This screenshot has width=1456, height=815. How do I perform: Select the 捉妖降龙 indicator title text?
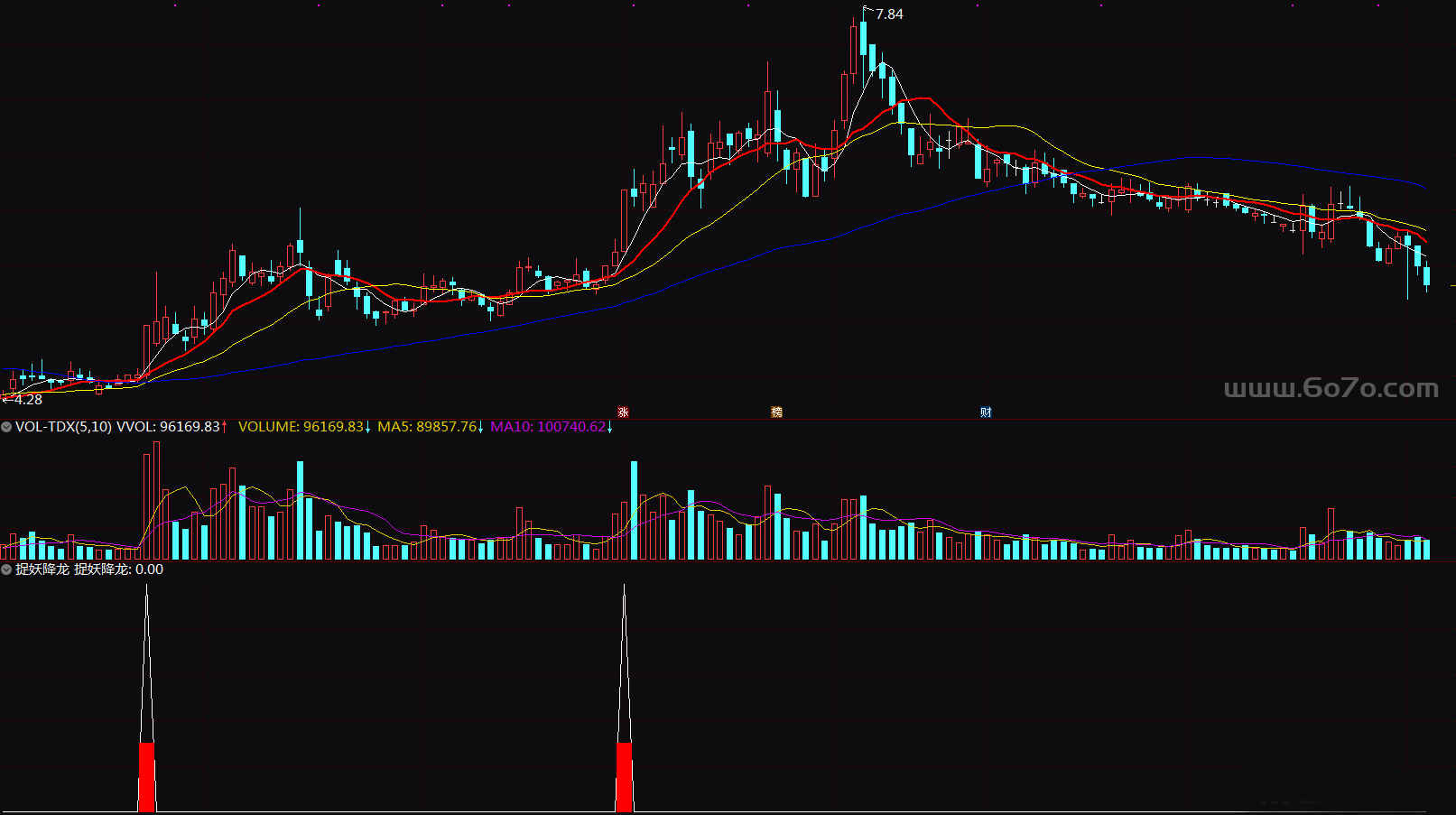(x=42, y=570)
